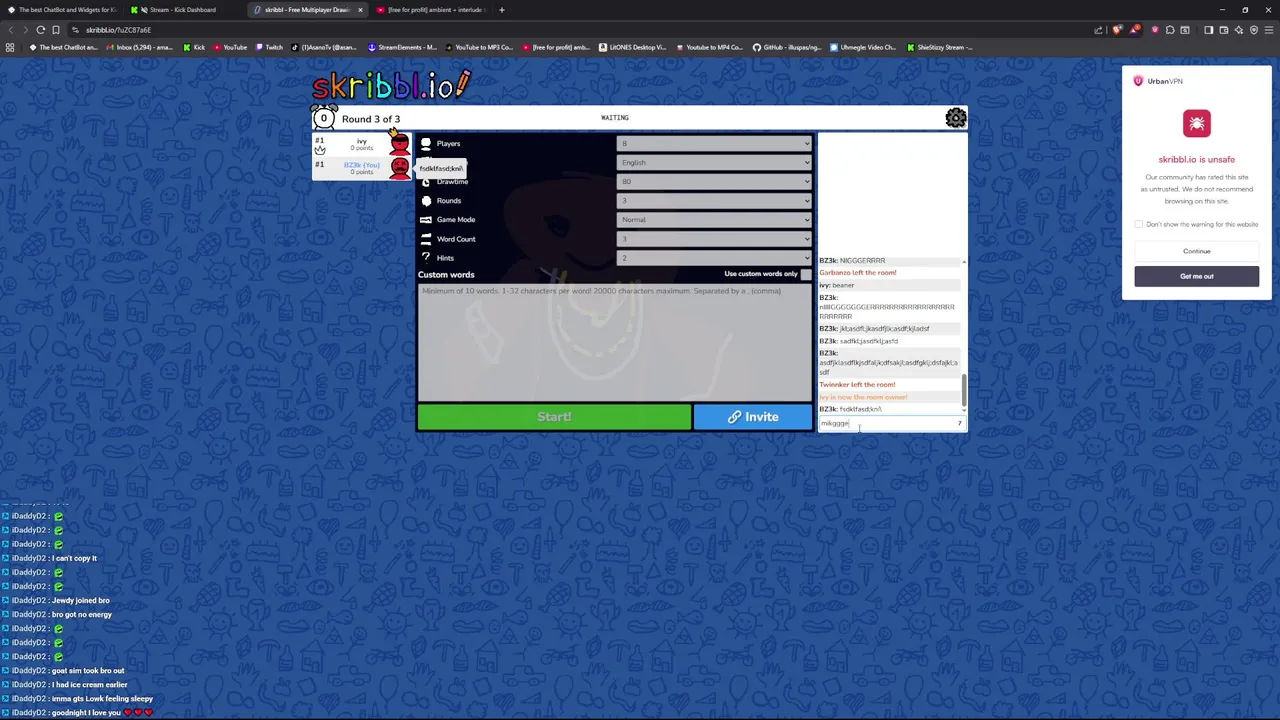Click the share page icon in address bar
The image size is (1280, 720).
(1098, 30)
